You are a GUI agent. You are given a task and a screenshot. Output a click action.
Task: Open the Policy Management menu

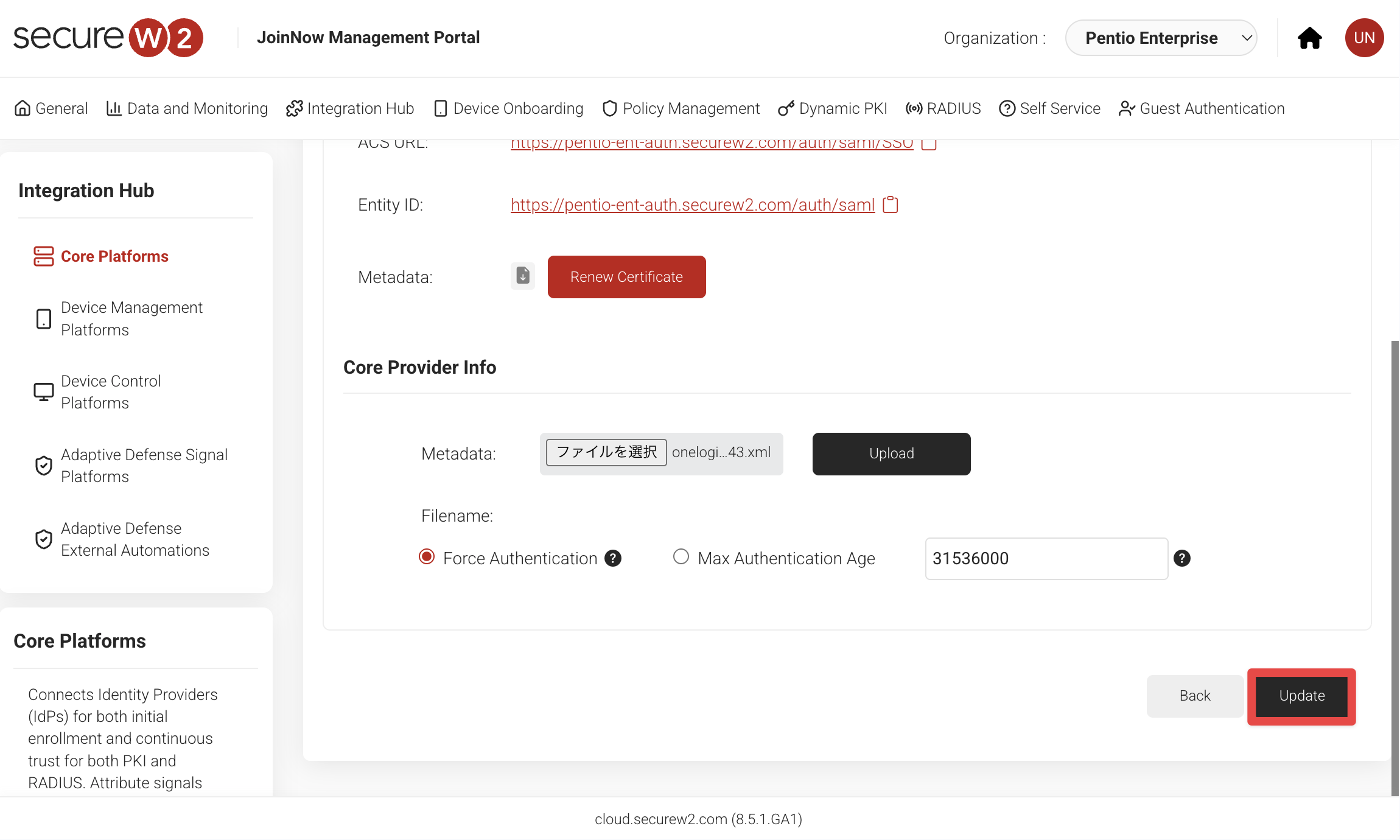[x=681, y=108]
